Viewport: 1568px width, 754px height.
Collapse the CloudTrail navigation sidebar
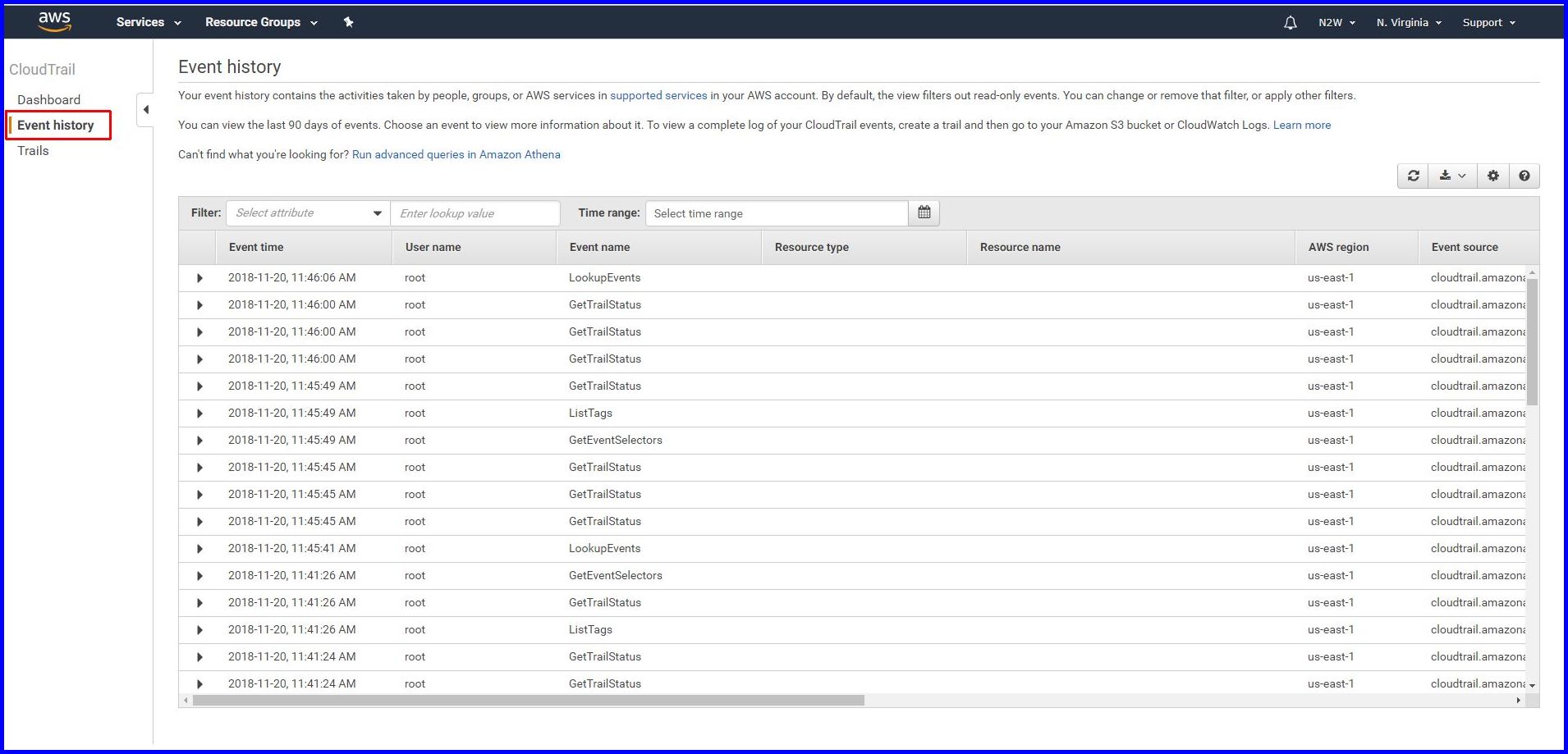(145, 109)
